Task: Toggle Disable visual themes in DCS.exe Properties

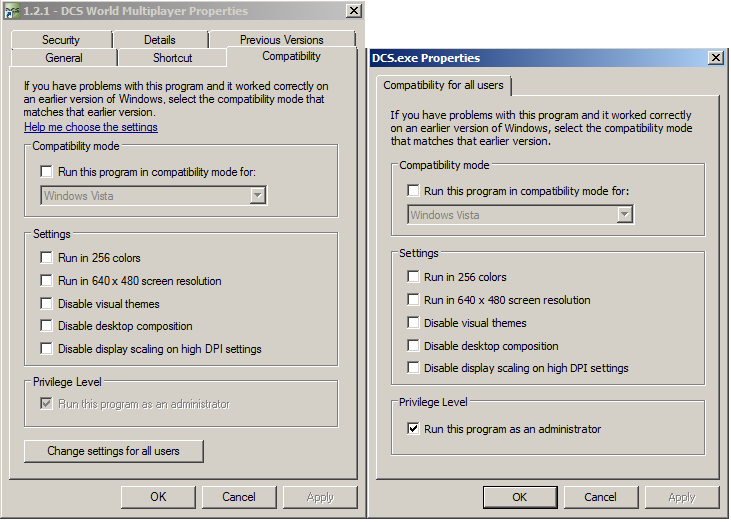Action: point(413,322)
